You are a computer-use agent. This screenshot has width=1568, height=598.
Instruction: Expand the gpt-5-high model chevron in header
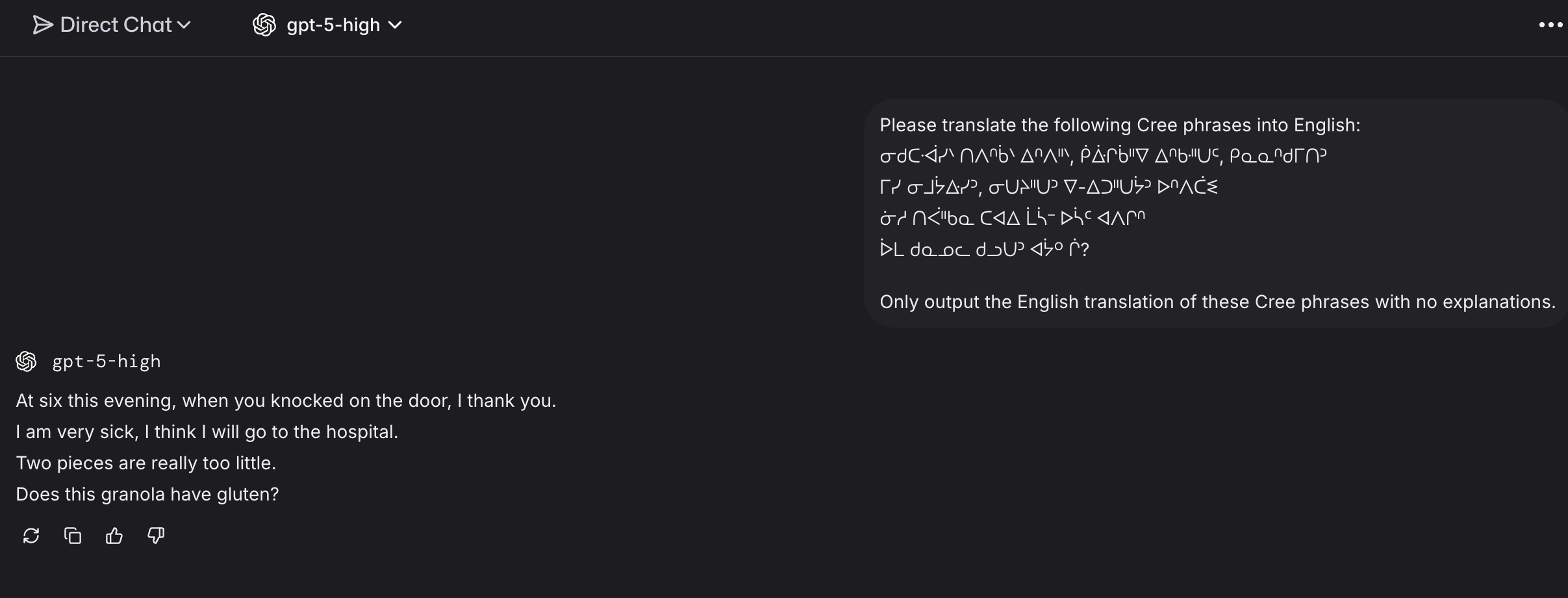coord(395,25)
